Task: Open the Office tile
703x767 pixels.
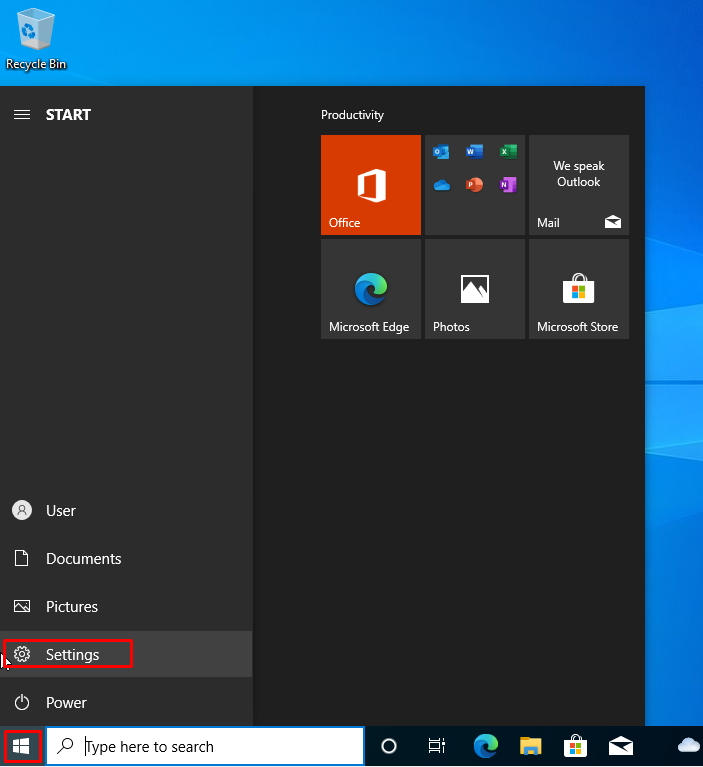Action: [x=370, y=185]
